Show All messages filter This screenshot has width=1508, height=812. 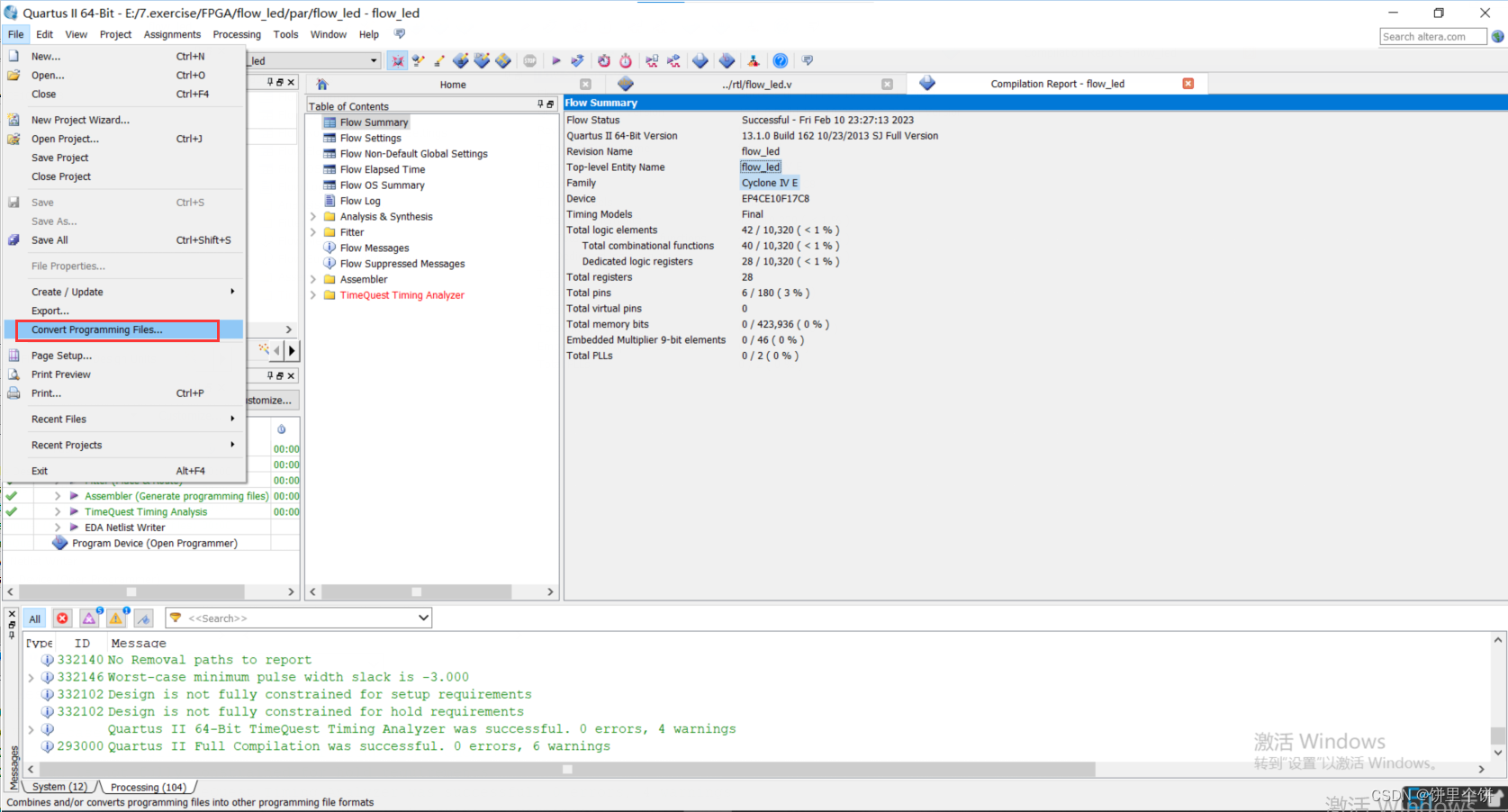(34, 618)
